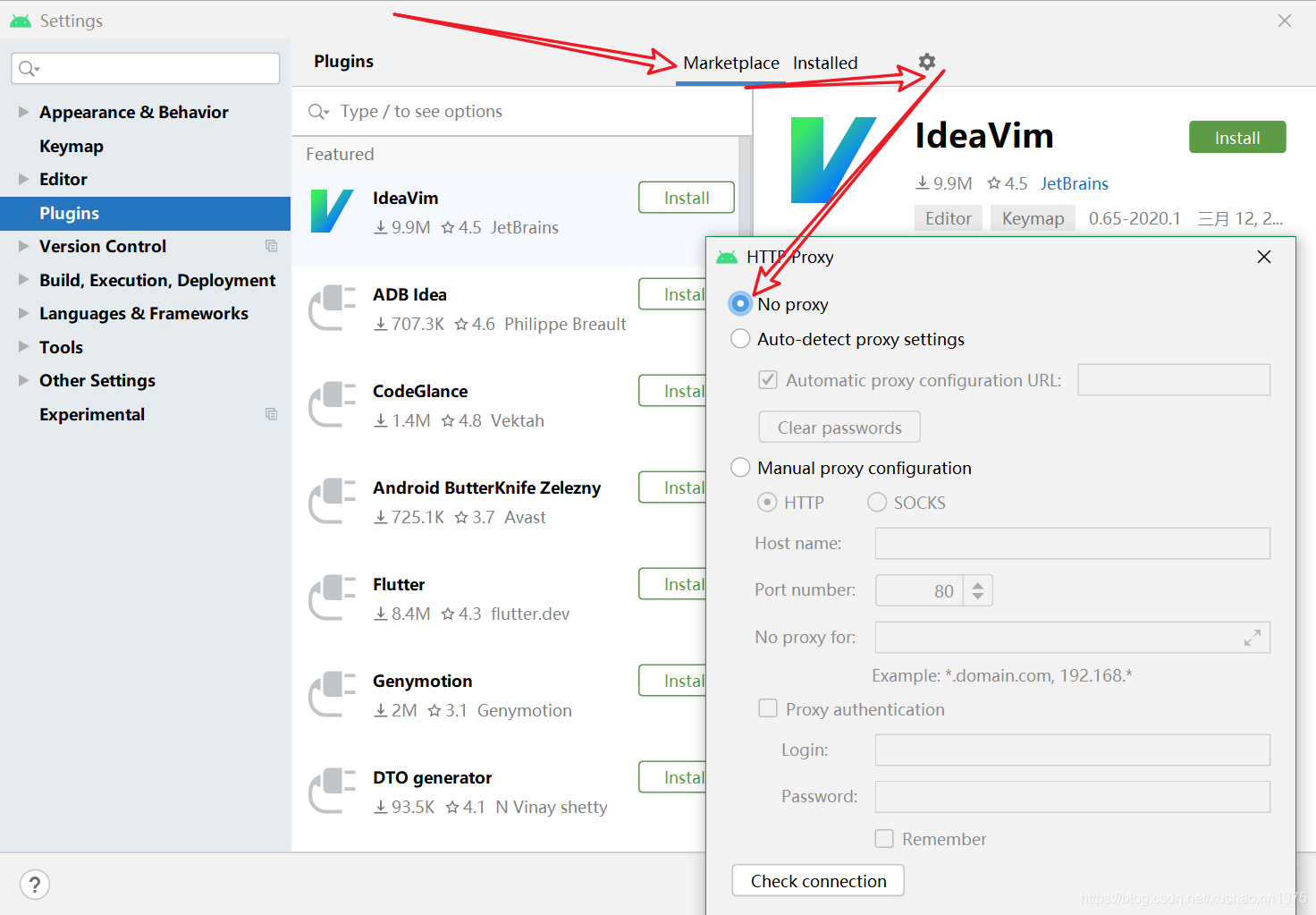Click the Keymap tag on IdeaVim details
Image resolution: width=1316 pixels, height=915 pixels.
point(1033,218)
